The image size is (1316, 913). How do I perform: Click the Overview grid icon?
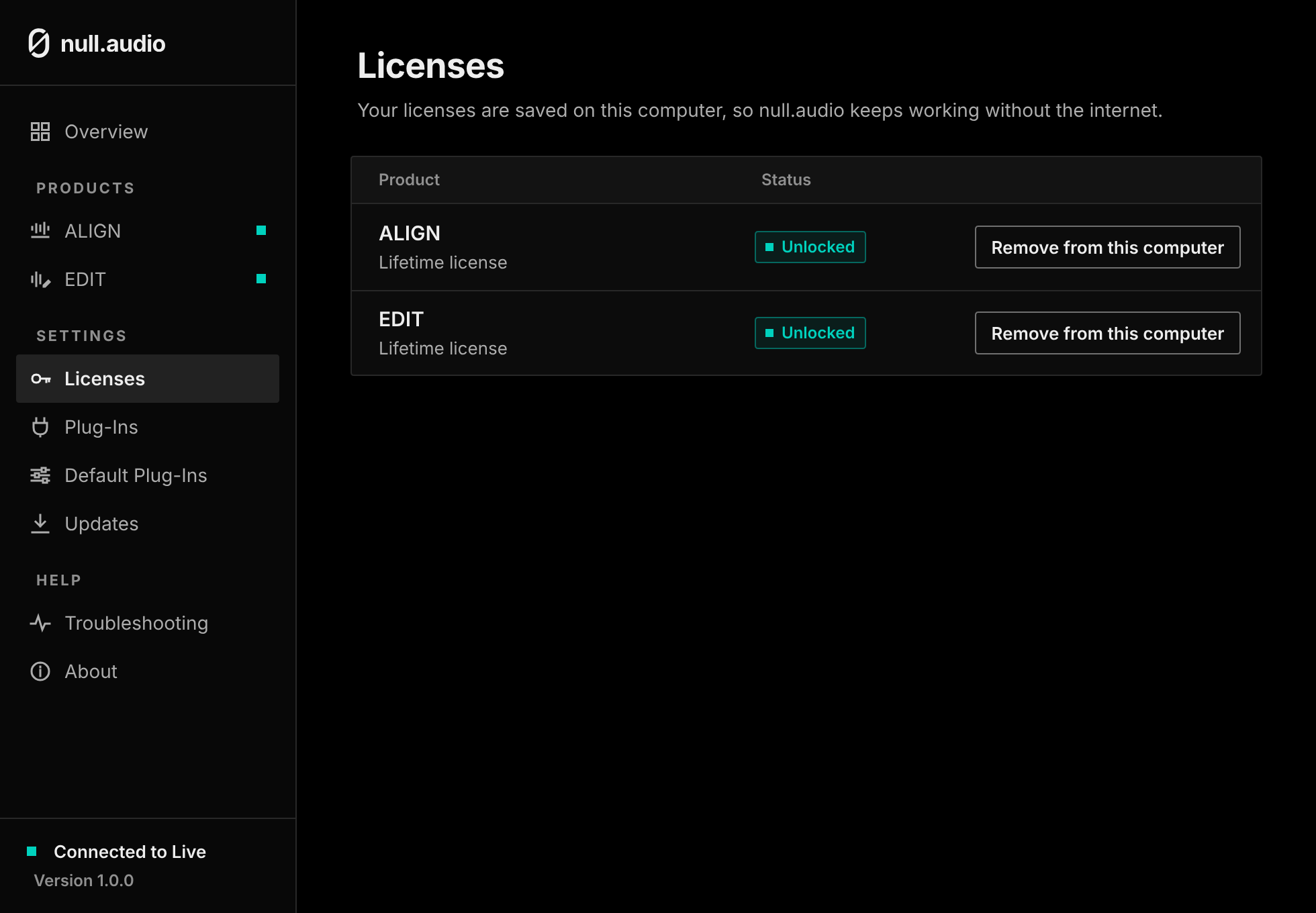40,132
